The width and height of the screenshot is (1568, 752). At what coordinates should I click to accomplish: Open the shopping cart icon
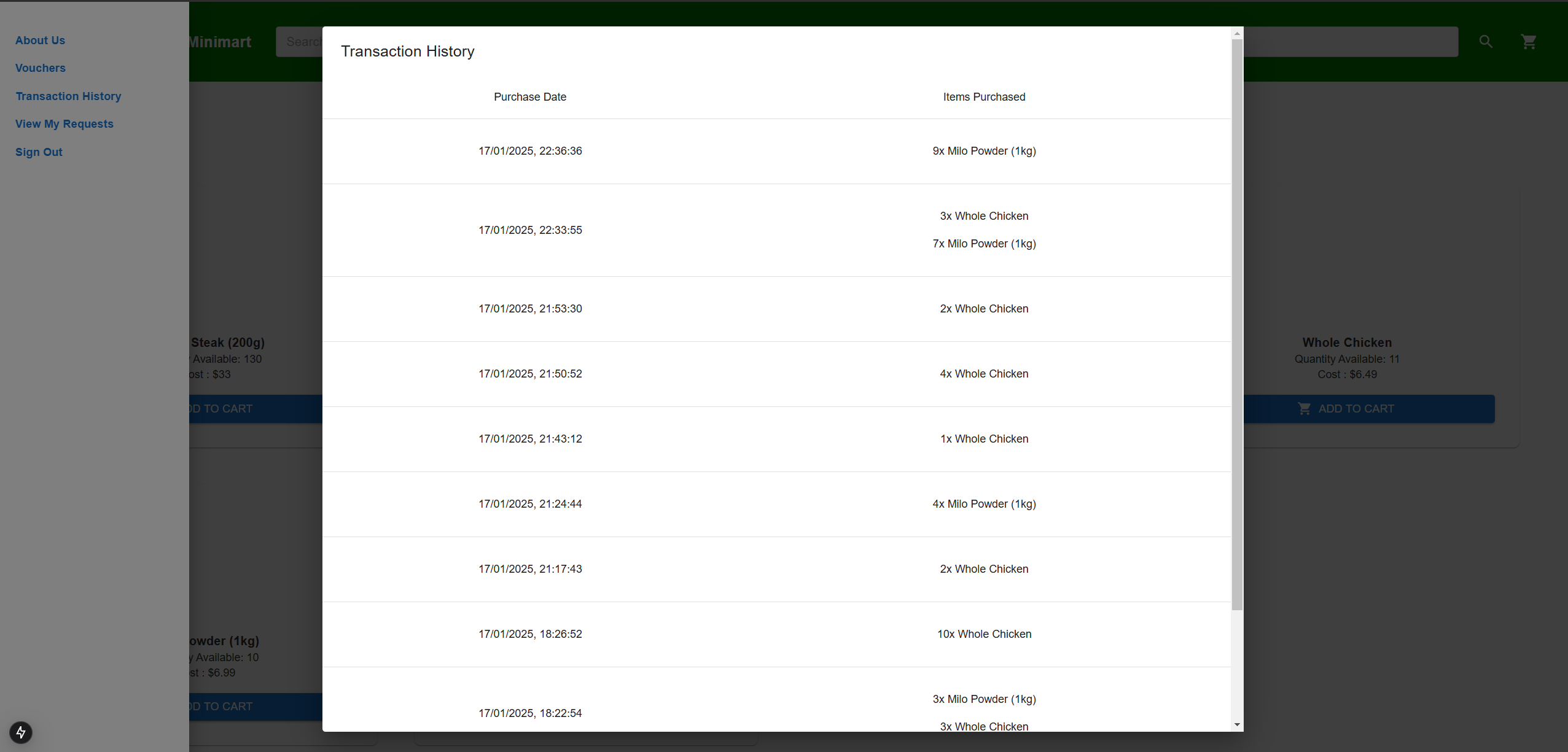[x=1529, y=42]
